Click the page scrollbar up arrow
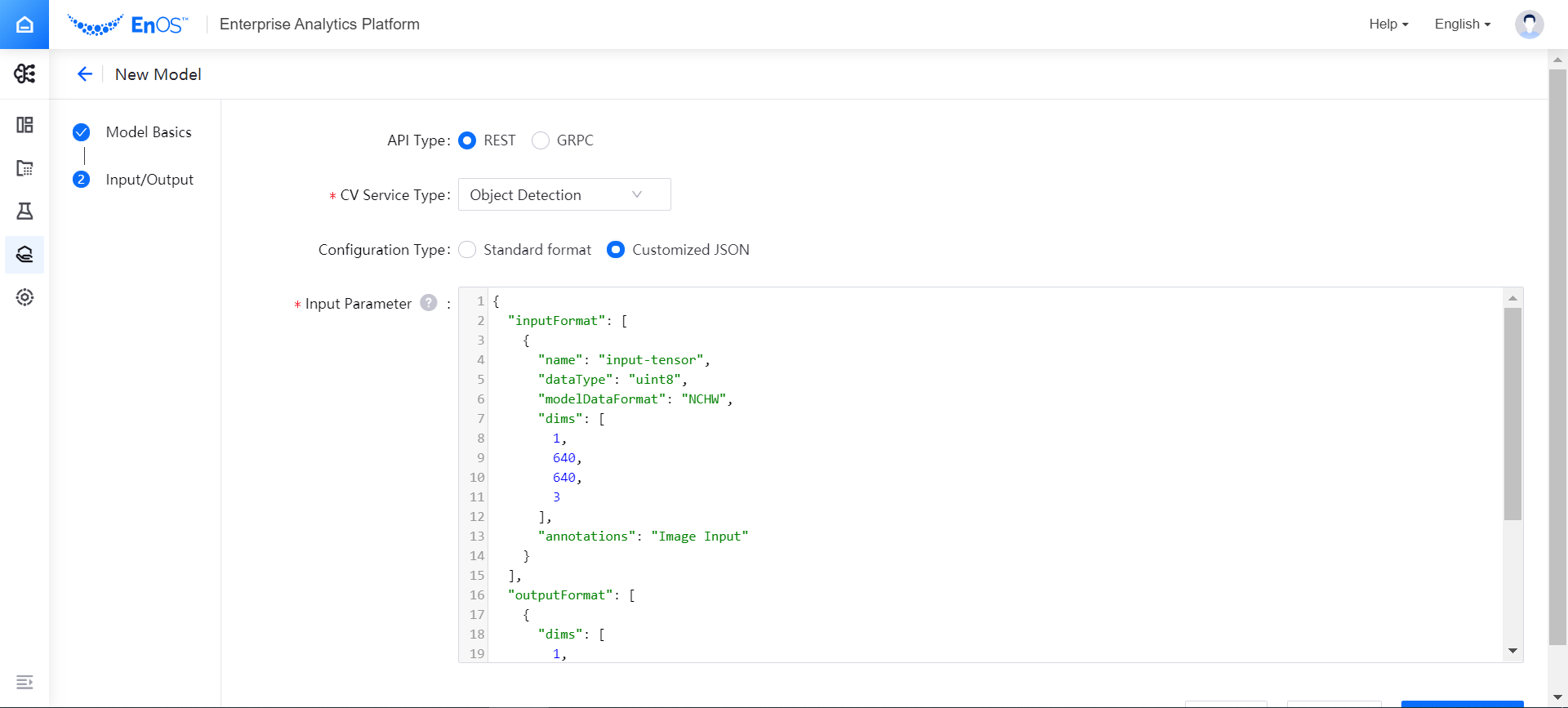The image size is (1568, 708). (1557, 60)
